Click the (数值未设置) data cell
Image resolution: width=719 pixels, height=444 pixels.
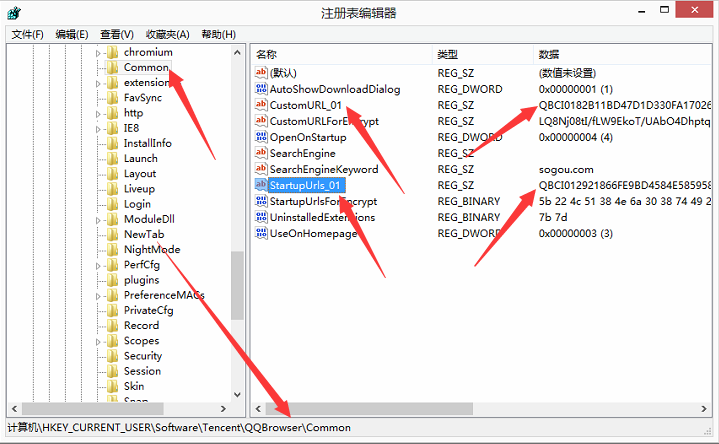pyautogui.click(x=567, y=73)
